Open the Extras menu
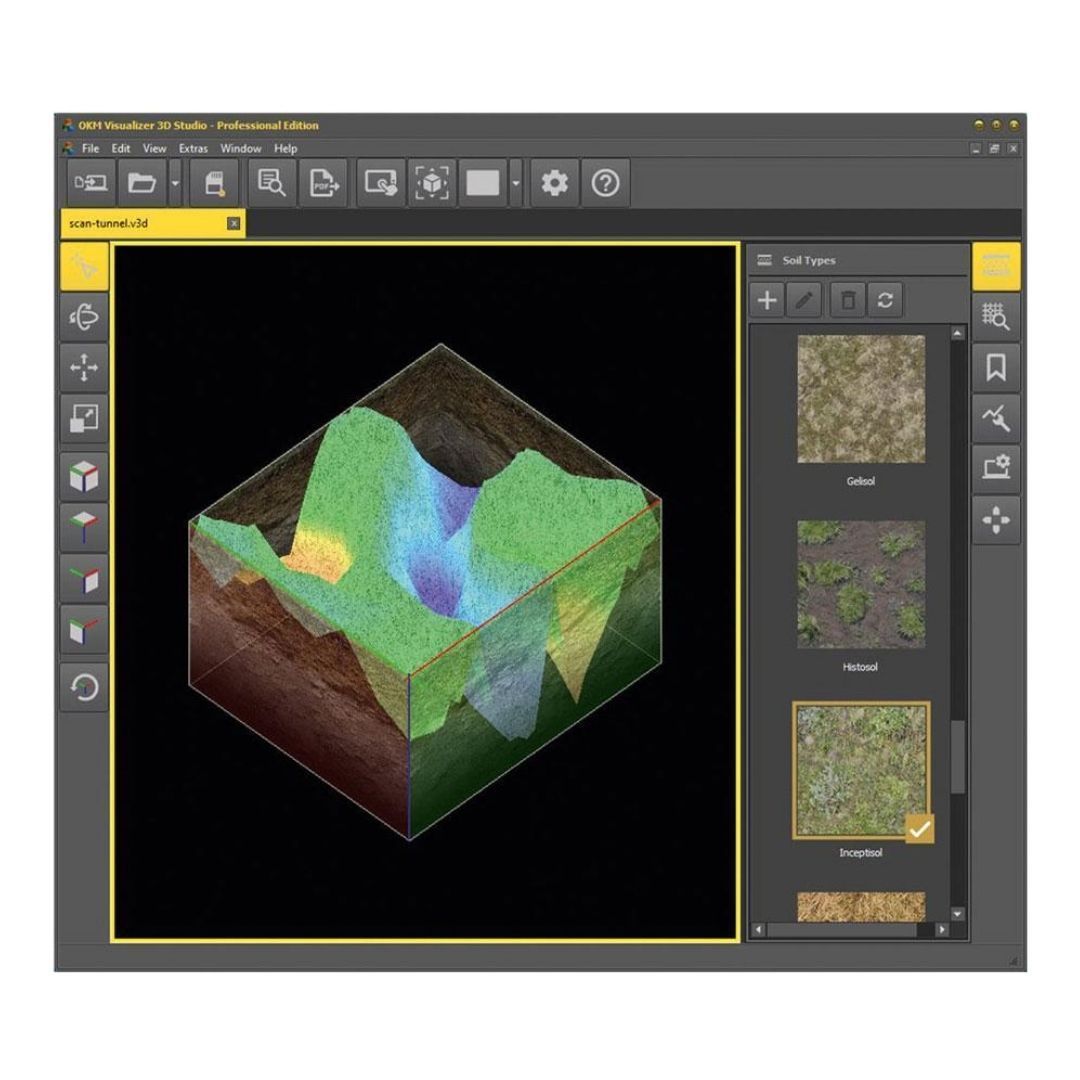Viewport: 1080px width, 1080px height. tap(193, 148)
